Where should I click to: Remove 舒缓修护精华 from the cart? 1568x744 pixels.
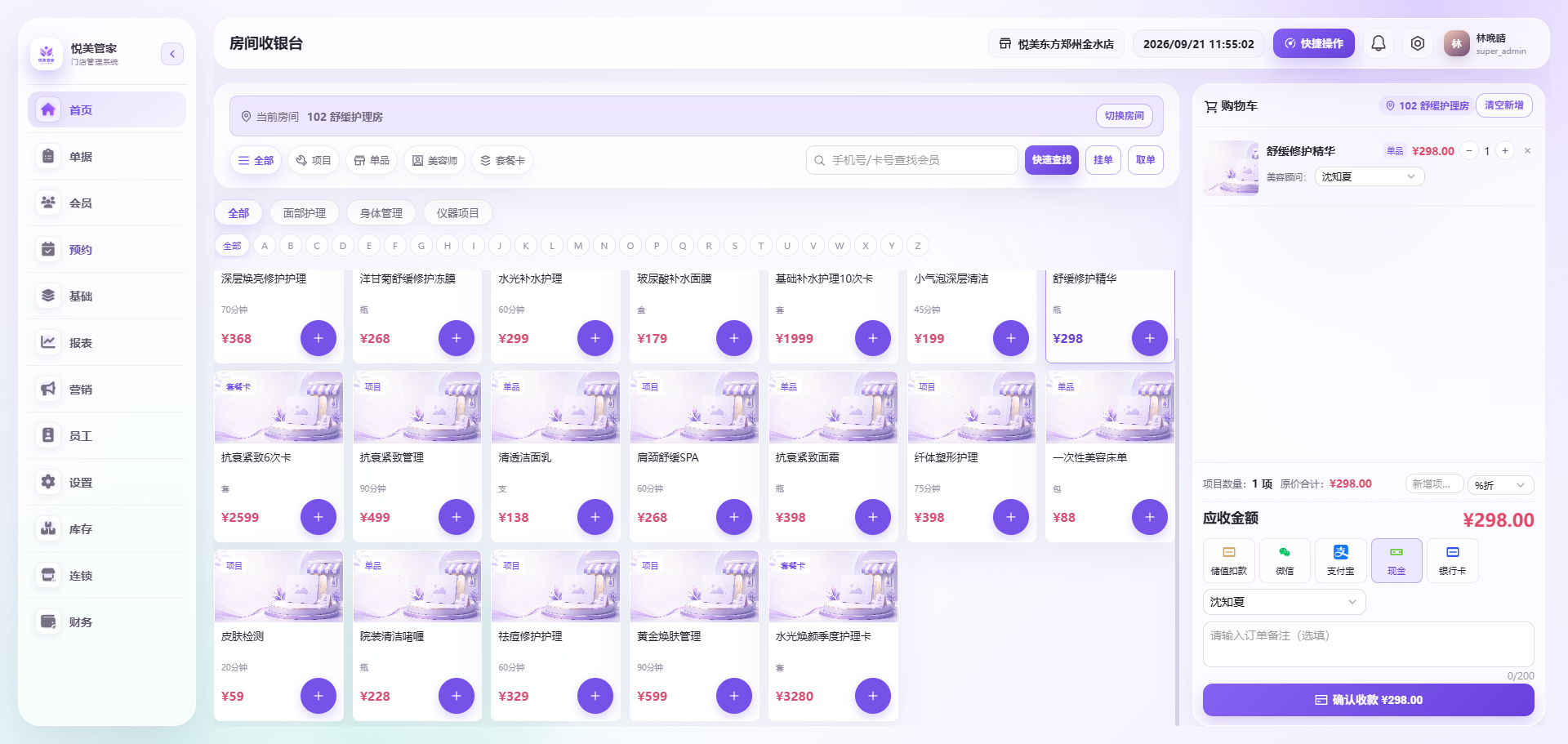[x=1527, y=151]
